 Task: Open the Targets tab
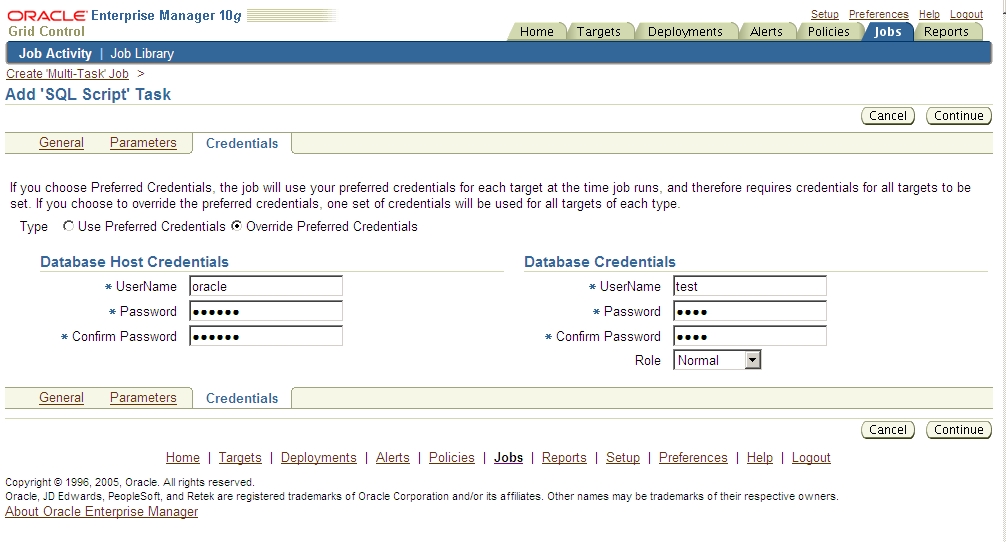[598, 31]
